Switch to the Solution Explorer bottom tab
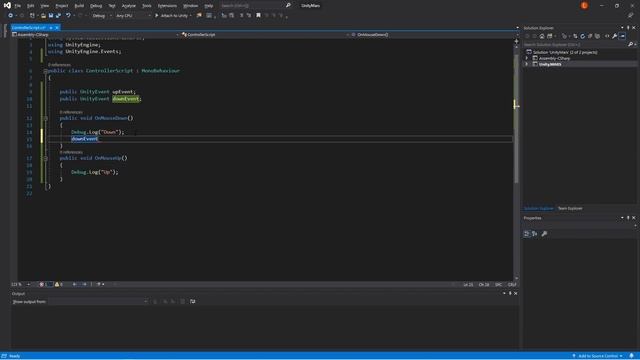Image resolution: width=640 pixels, height=360 pixels. (538, 209)
